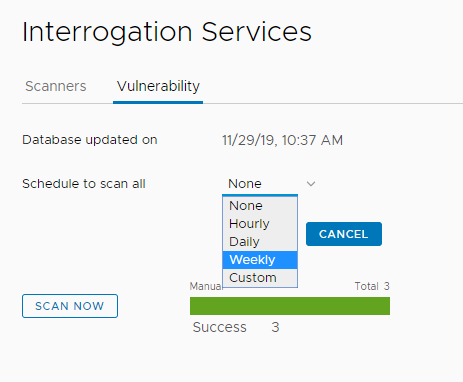Switch to the Vulnerability tab

tap(158, 86)
